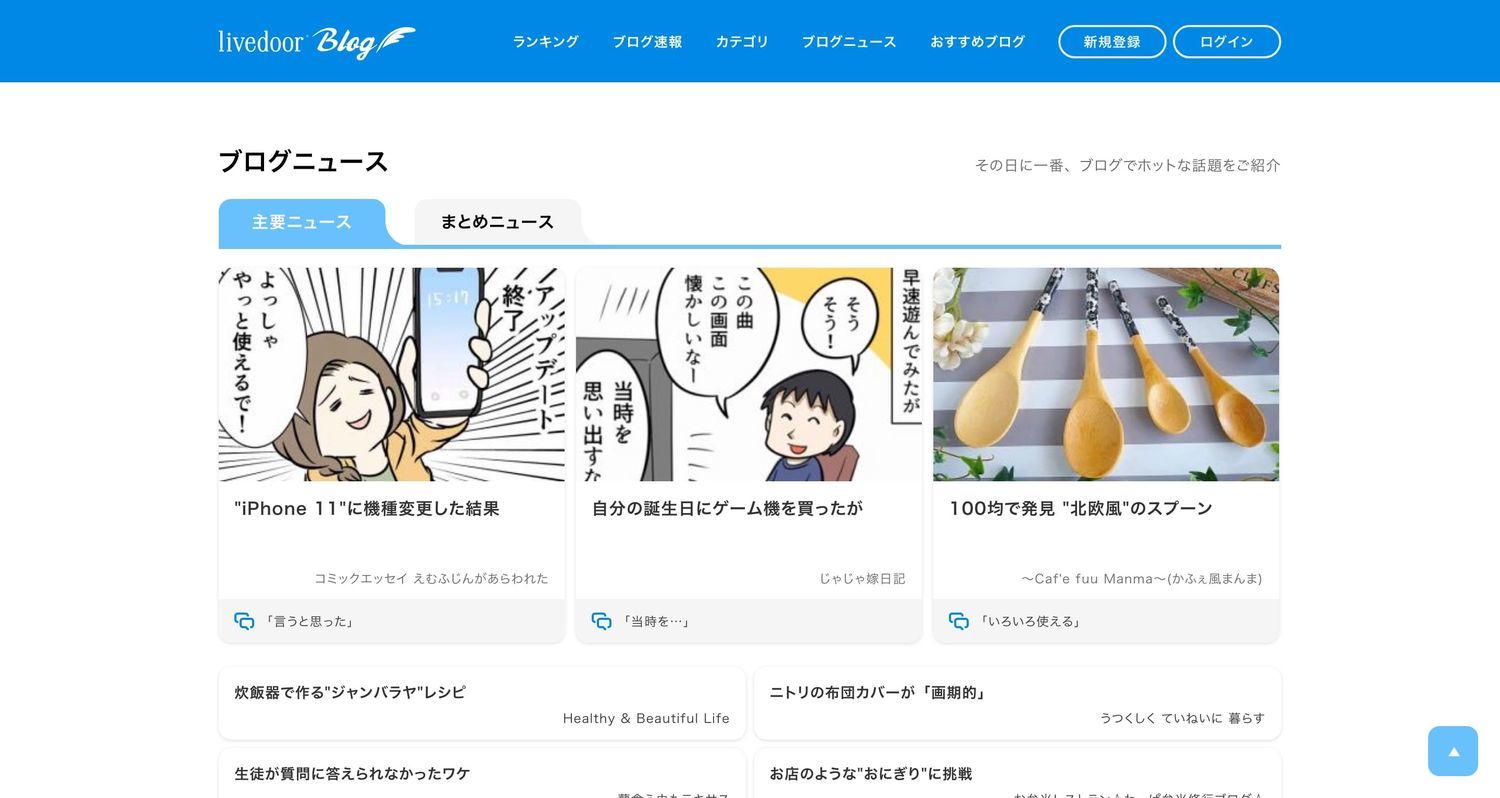The width and height of the screenshot is (1500, 798).
Task: Open the おすすめブログ menu item
Action: coord(977,42)
